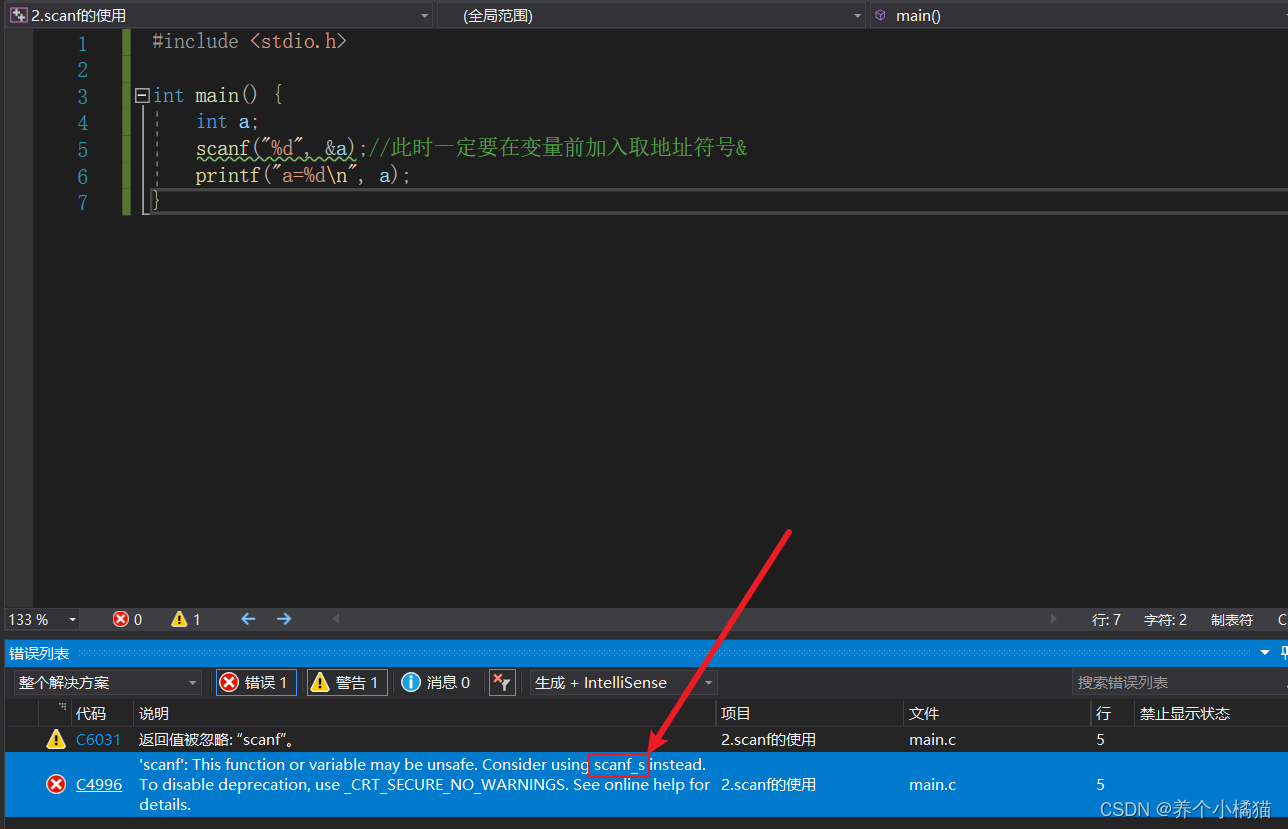This screenshot has height=829, width=1288.
Task: Click the clear filter funnel icon
Action: pos(501,682)
